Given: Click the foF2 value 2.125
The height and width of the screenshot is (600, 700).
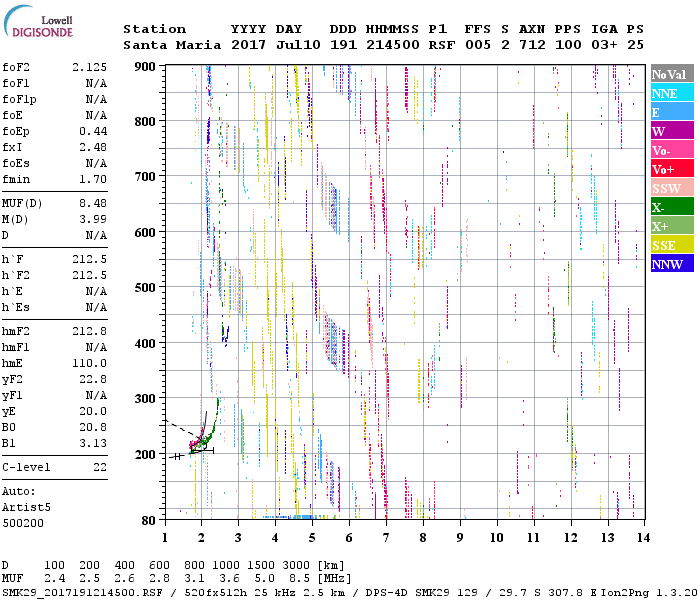Looking at the screenshot, I should tap(89, 67).
